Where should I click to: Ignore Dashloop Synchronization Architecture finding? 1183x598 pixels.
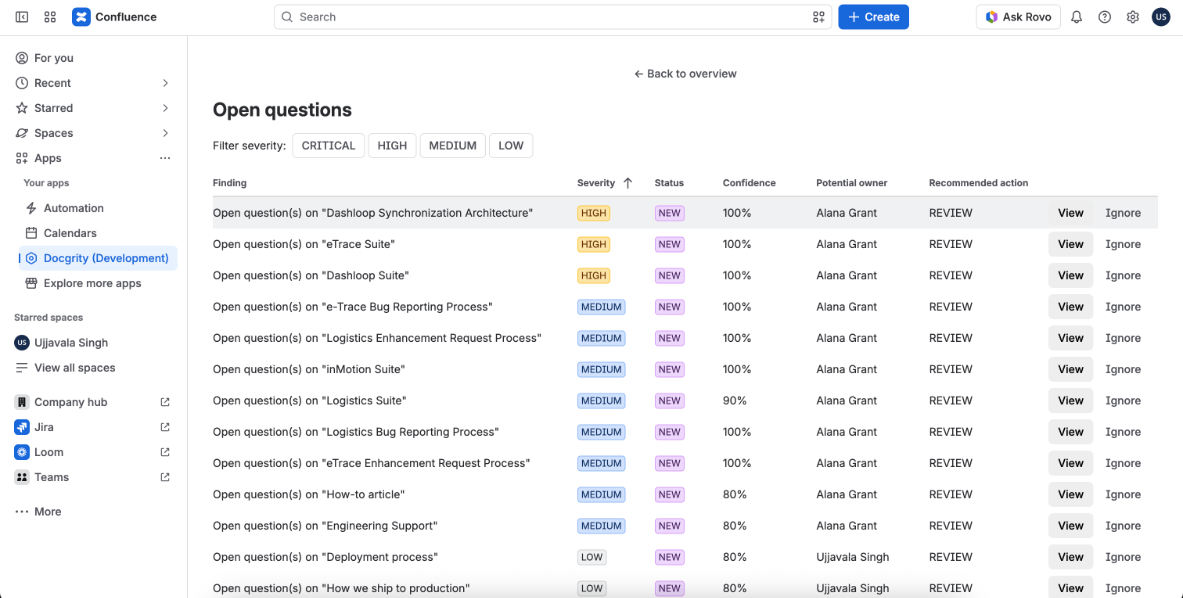[1123, 213]
